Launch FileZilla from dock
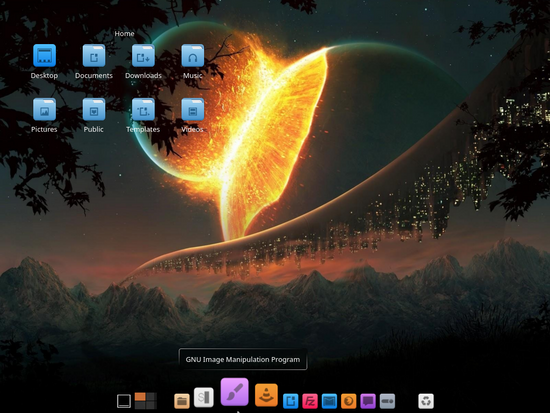 pyautogui.click(x=310, y=401)
